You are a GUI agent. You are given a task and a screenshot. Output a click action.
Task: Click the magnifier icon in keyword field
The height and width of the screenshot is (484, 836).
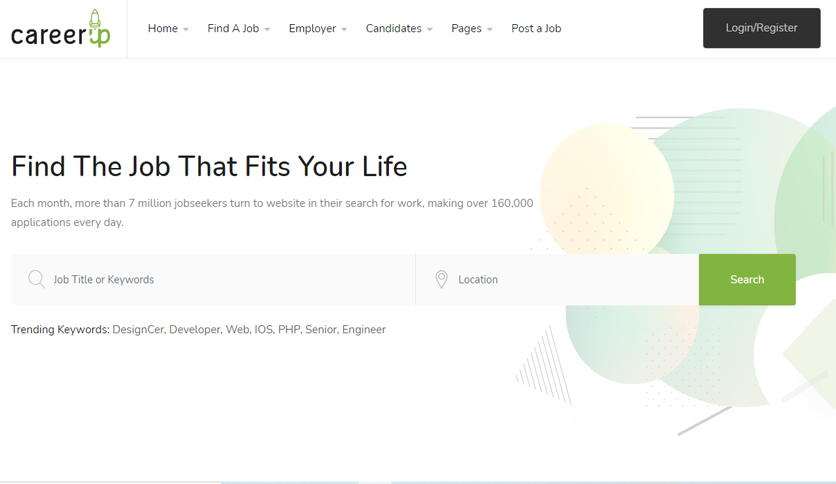click(x=36, y=279)
